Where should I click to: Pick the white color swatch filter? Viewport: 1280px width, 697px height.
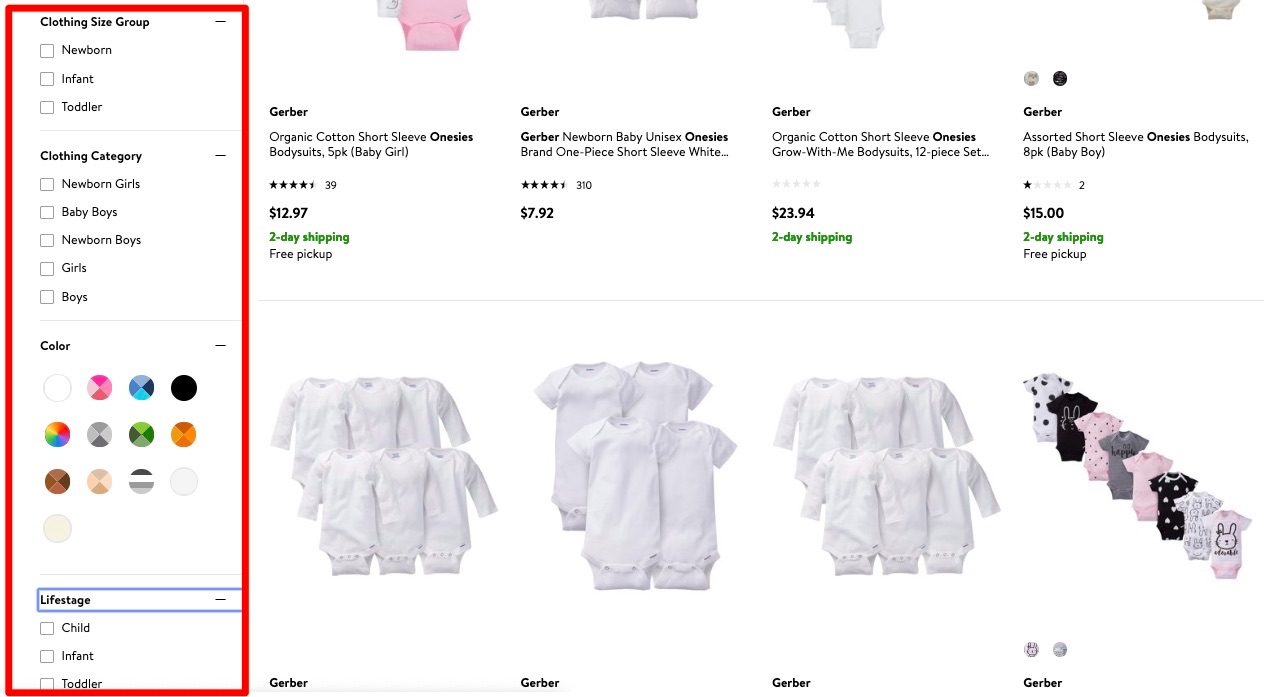pyautogui.click(x=57, y=388)
